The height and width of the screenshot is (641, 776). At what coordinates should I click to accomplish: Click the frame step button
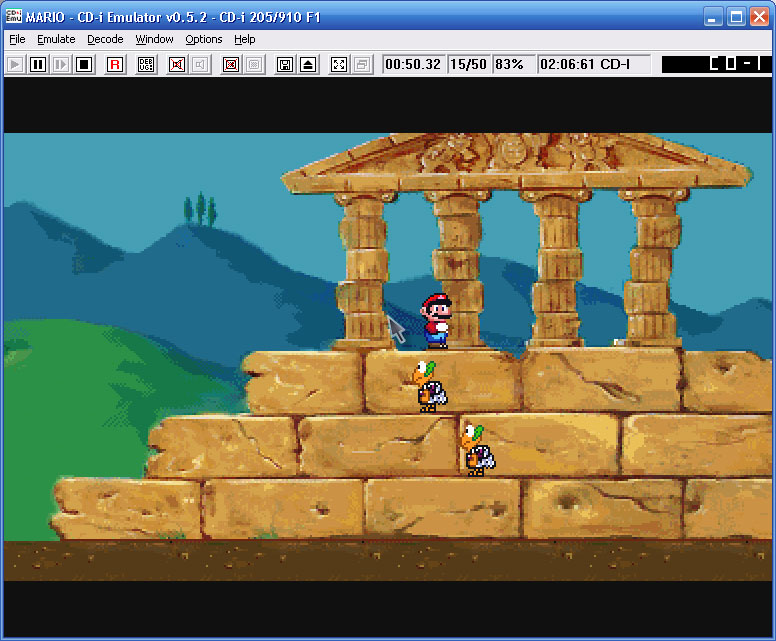(x=61, y=64)
